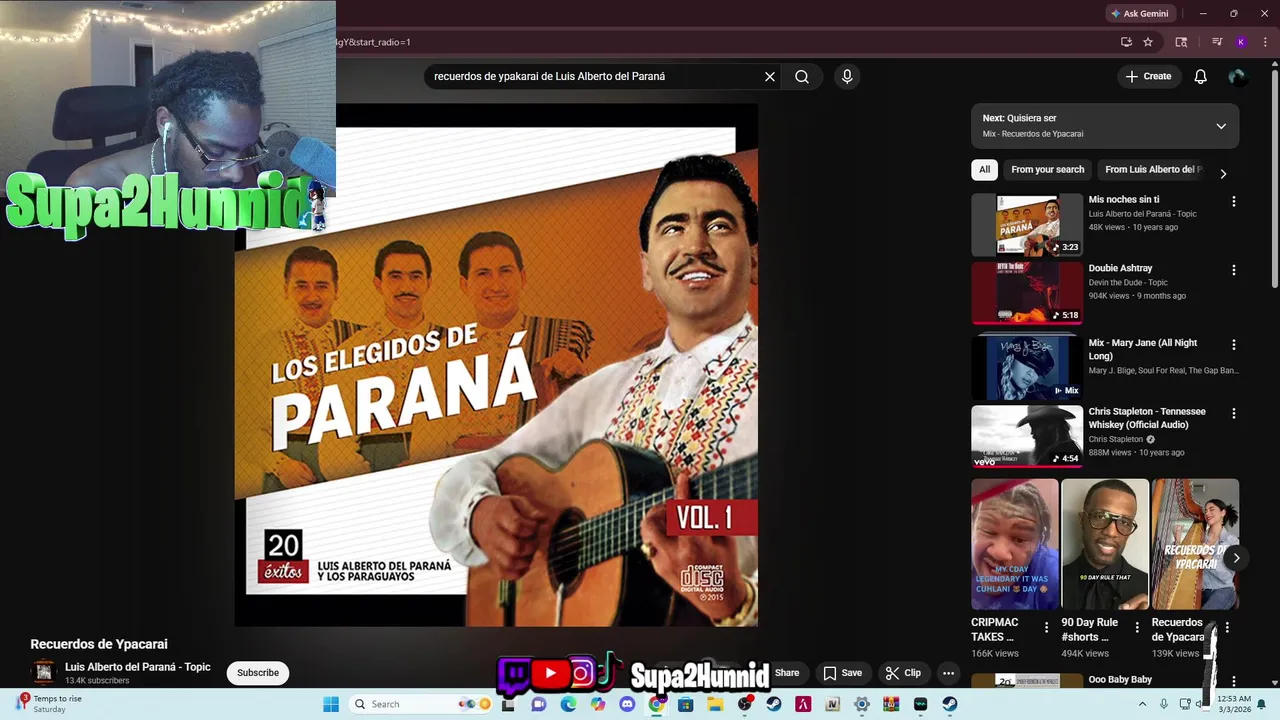Viewport: 1280px width, 720px height.
Task: Click the channel avatar beside Subscribe
Action: pos(43,672)
